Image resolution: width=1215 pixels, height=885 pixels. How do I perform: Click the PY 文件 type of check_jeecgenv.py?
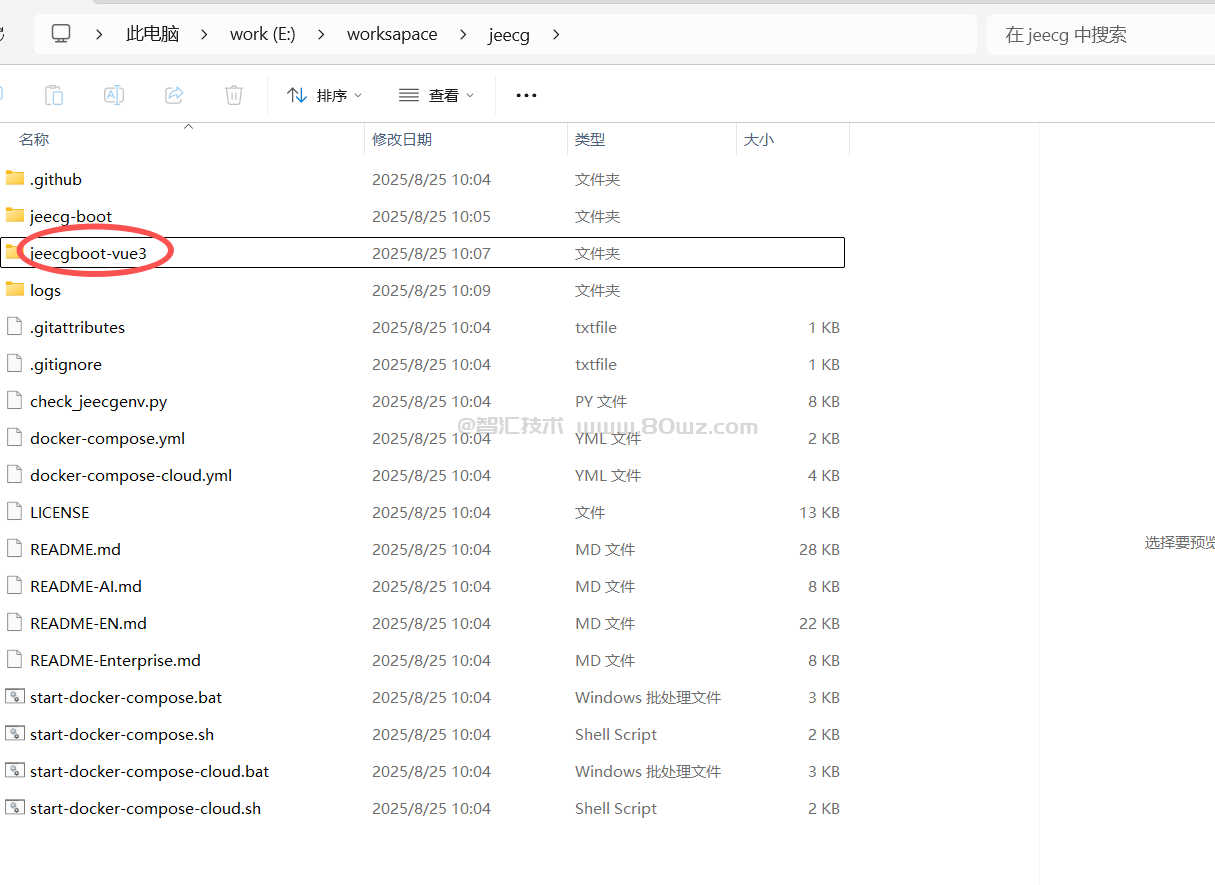(601, 401)
